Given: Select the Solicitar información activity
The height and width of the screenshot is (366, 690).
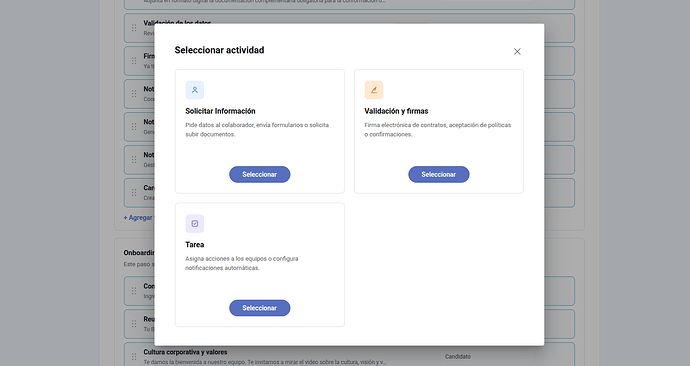Looking at the screenshot, I should point(260,174).
